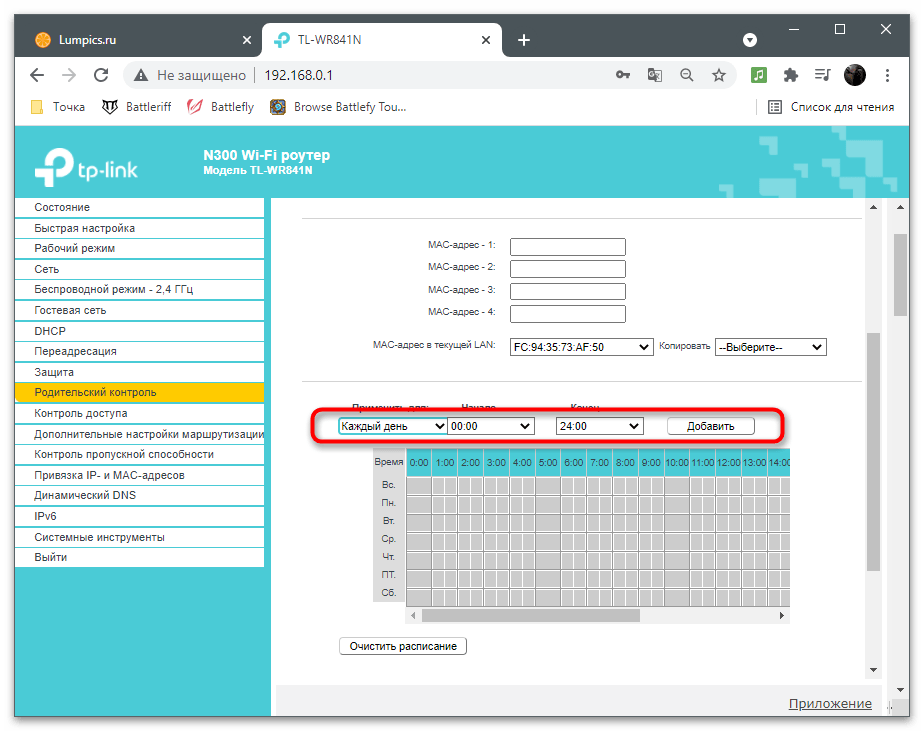Click the 0:00 time column header

click(x=419, y=463)
